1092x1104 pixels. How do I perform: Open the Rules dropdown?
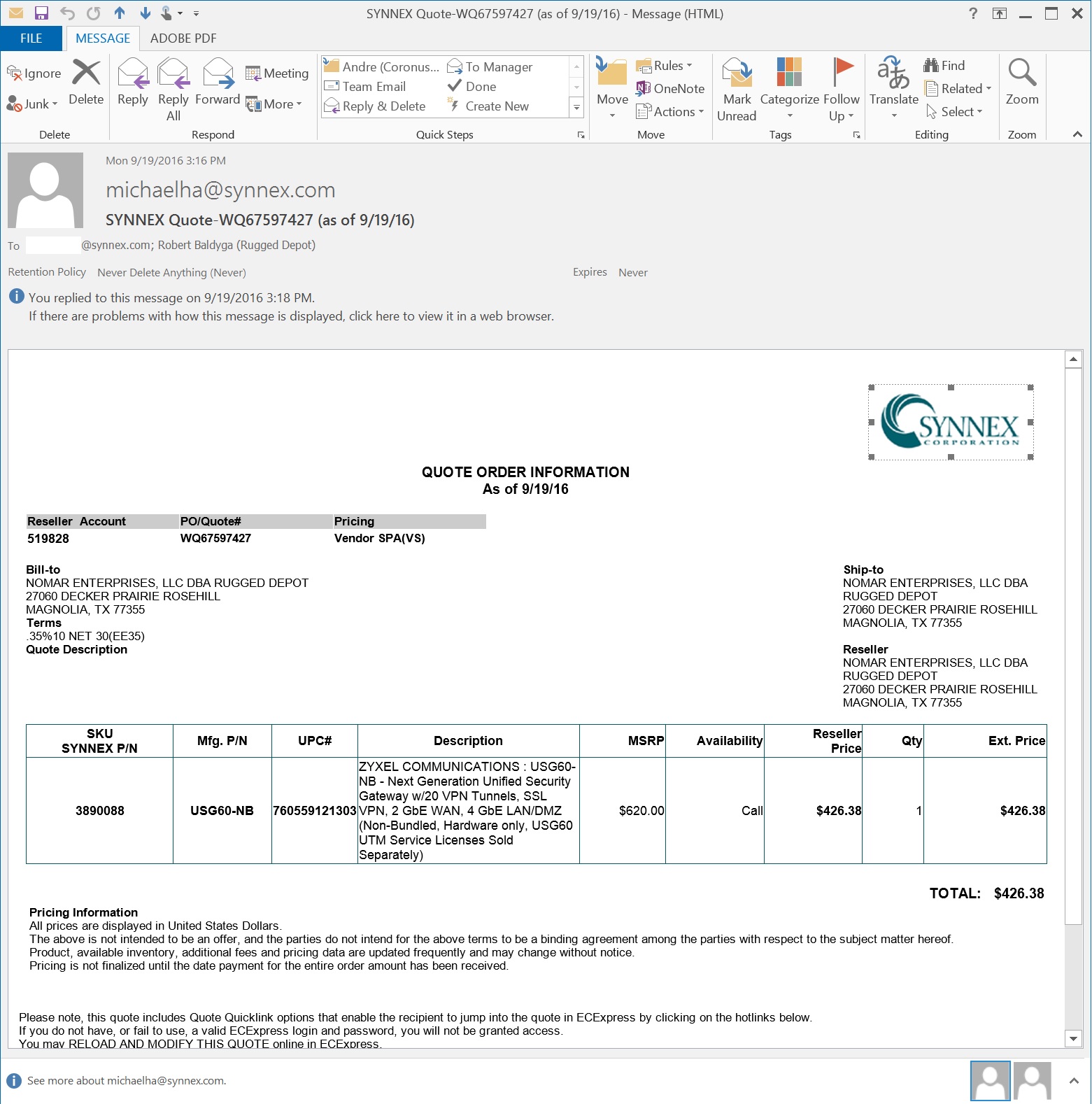664,66
